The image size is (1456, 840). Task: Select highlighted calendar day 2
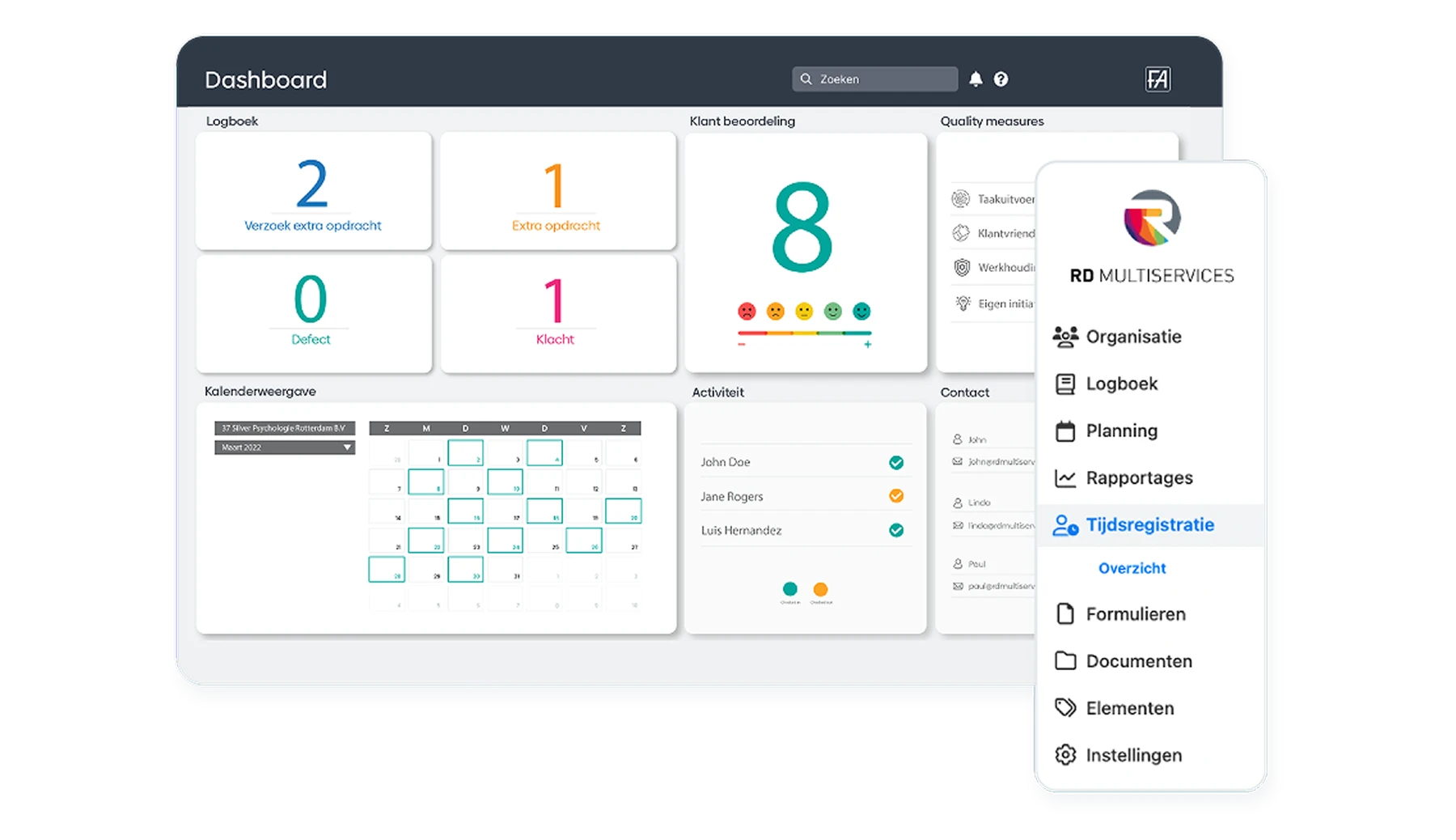466,452
